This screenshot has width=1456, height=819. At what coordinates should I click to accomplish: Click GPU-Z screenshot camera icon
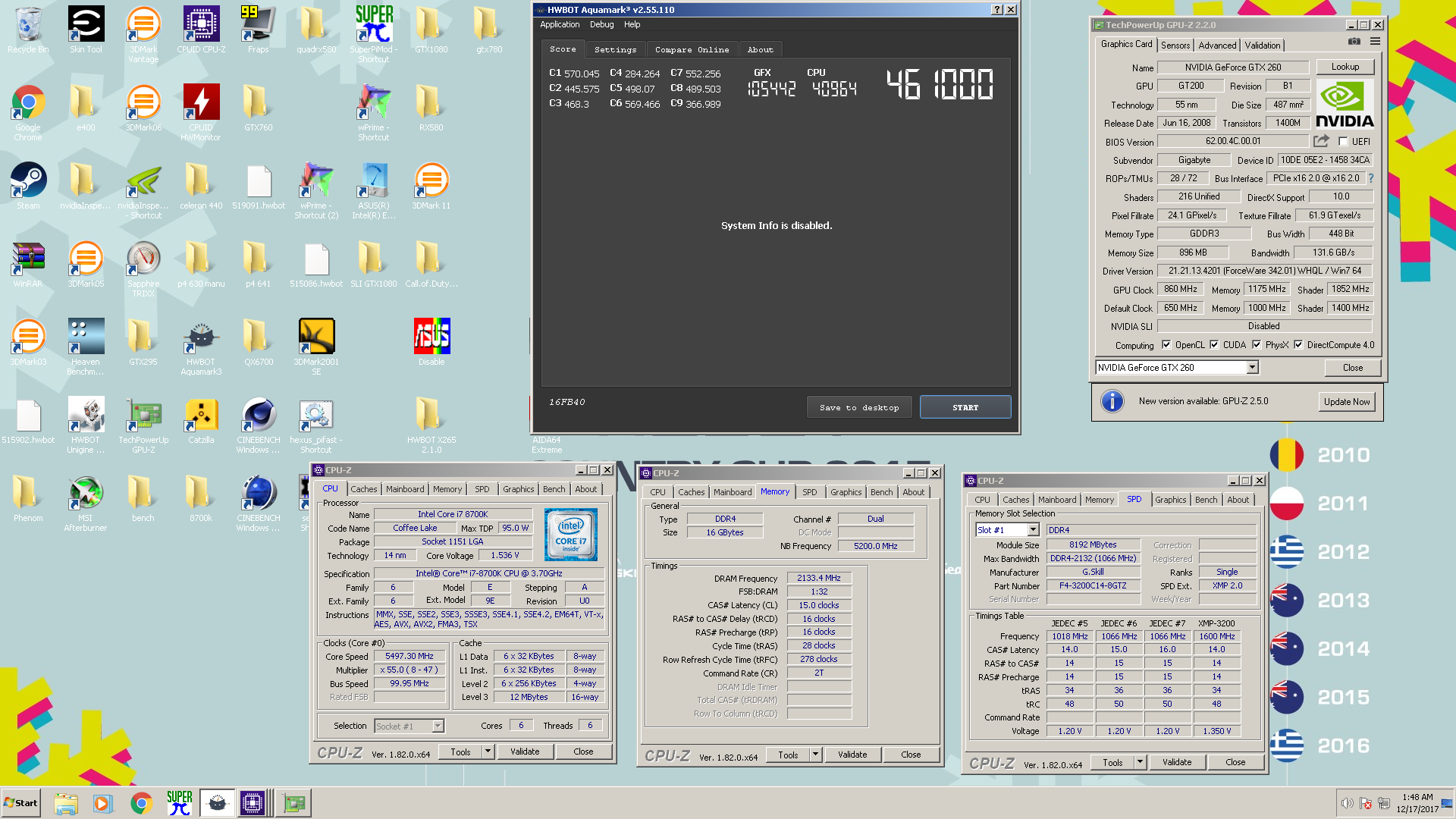tap(1354, 42)
